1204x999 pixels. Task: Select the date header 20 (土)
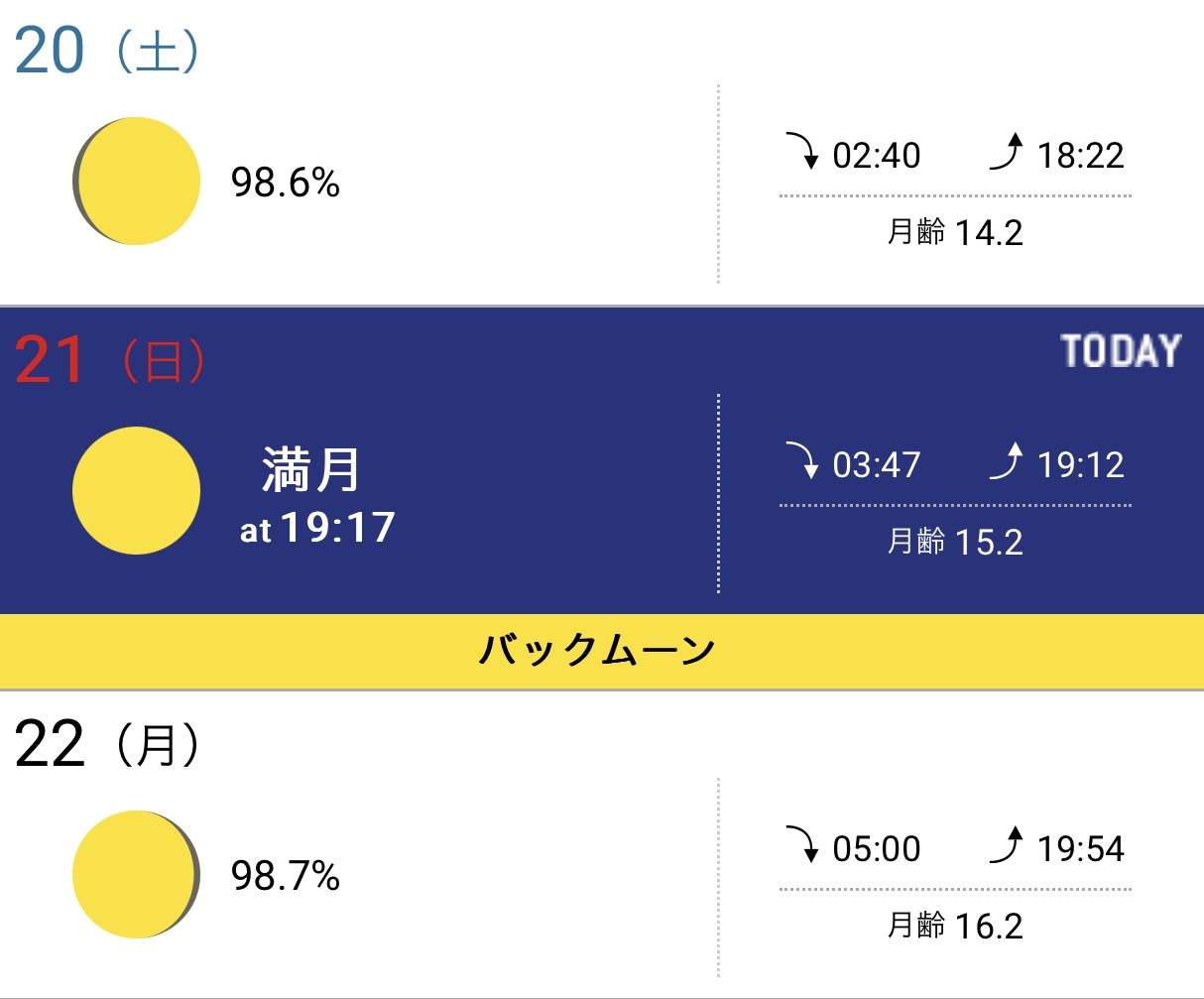pyautogui.click(x=107, y=52)
